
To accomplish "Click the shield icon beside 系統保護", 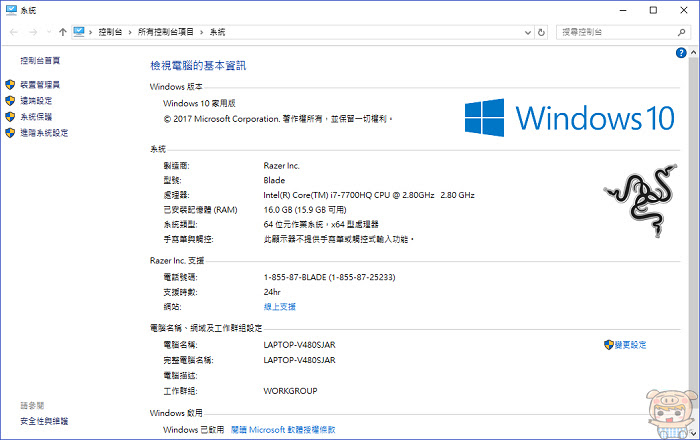I will click(x=10, y=117).
